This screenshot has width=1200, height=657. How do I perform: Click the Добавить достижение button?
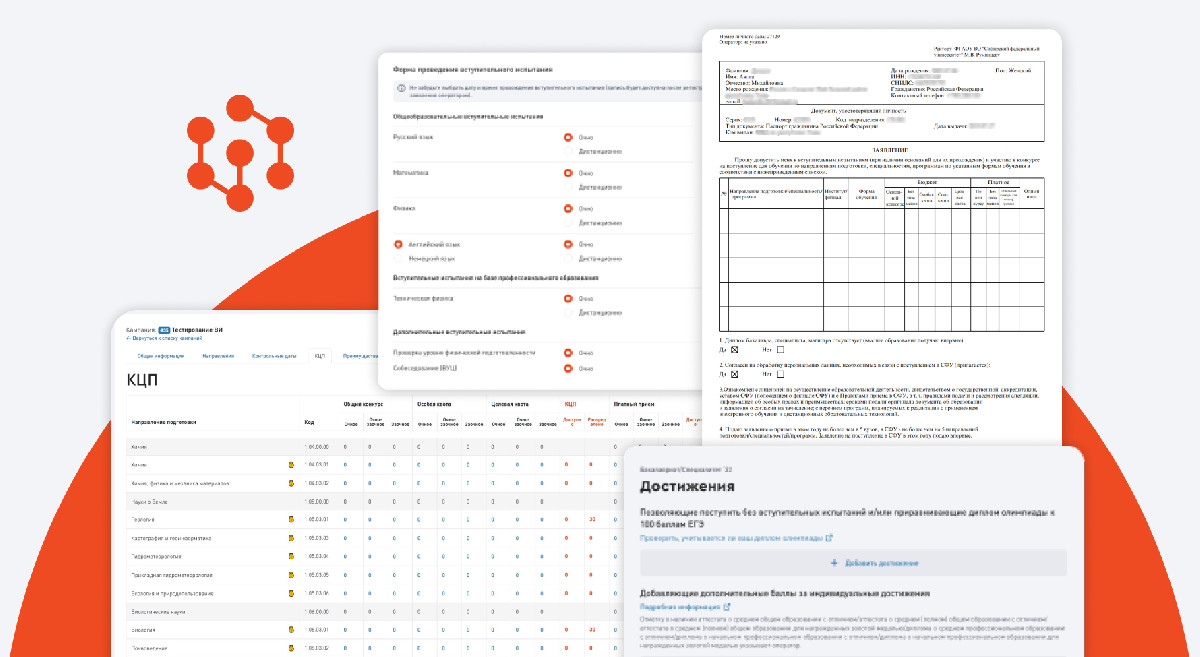click(x=853, y=563)
